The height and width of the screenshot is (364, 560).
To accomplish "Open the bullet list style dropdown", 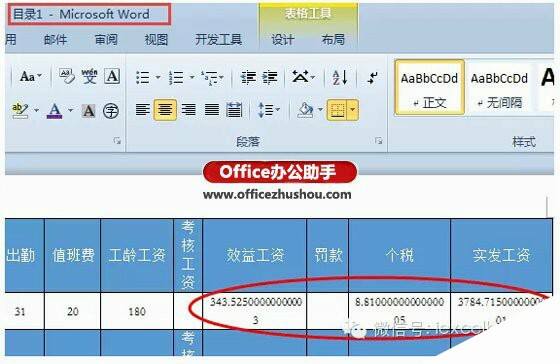I will pyautogui.click(x=158, y=77).
